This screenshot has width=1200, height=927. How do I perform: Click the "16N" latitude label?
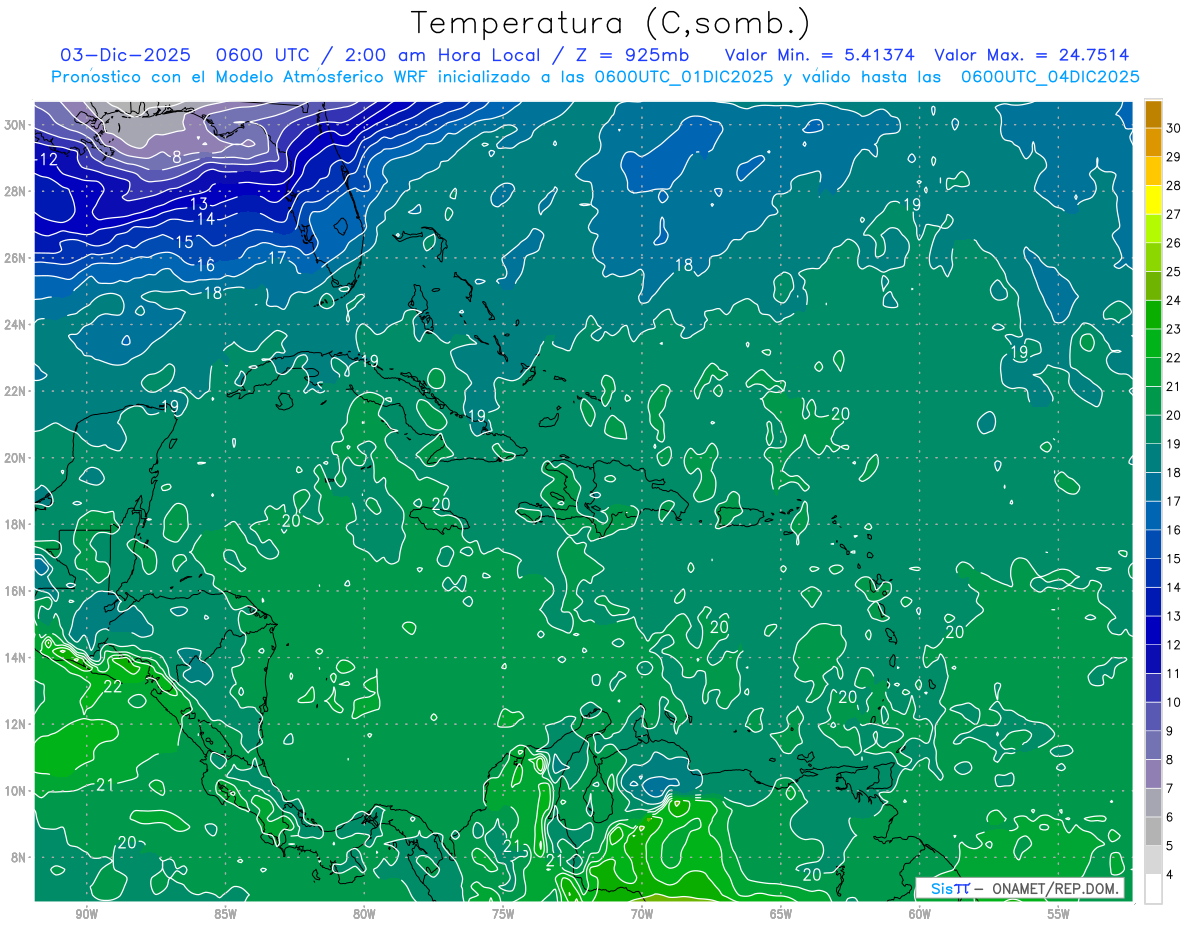click(17, 591)
